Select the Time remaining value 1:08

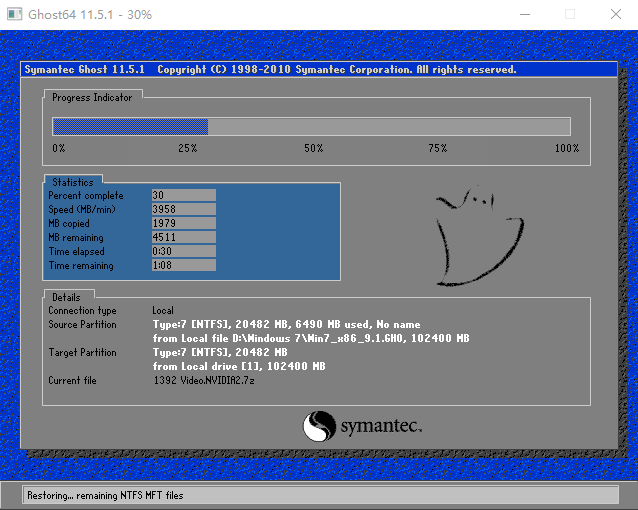point(184,265)
